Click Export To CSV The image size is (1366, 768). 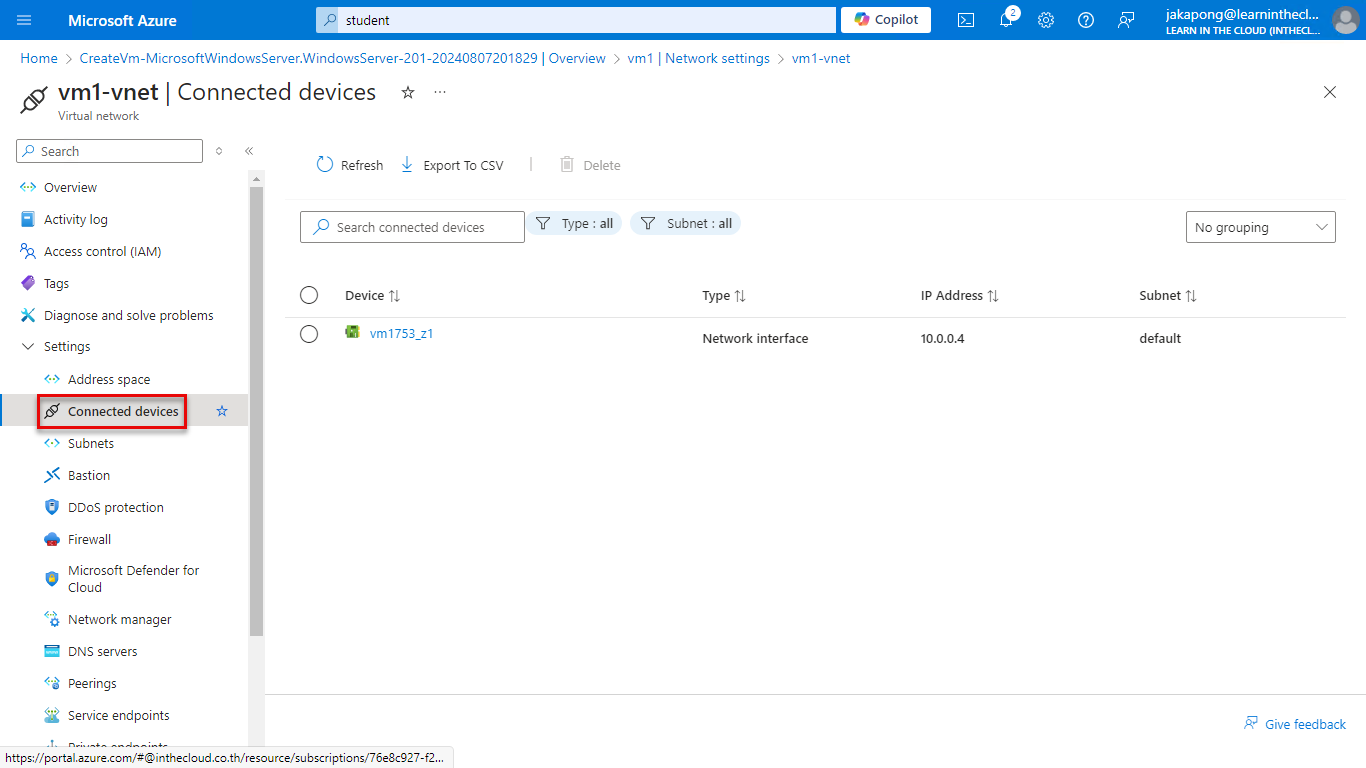click(x=452, y=165)
